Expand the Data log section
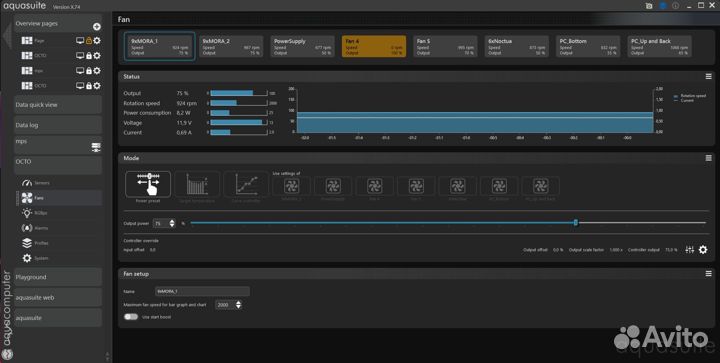The image size is (720, 363). [x=58, y=125]
